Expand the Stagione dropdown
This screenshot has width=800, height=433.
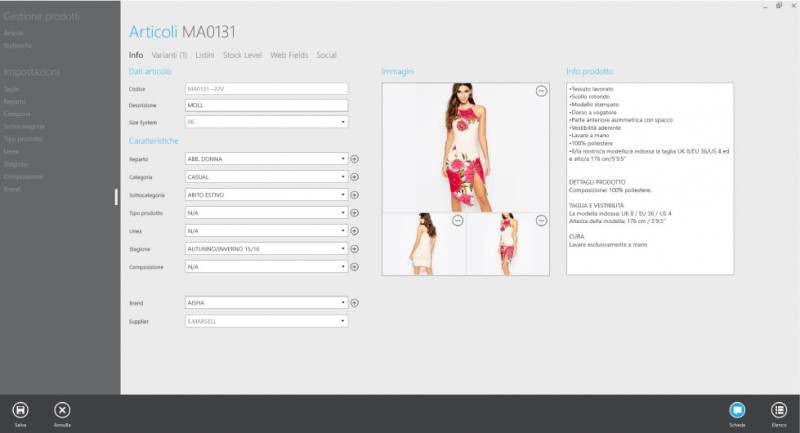point(343,249)
